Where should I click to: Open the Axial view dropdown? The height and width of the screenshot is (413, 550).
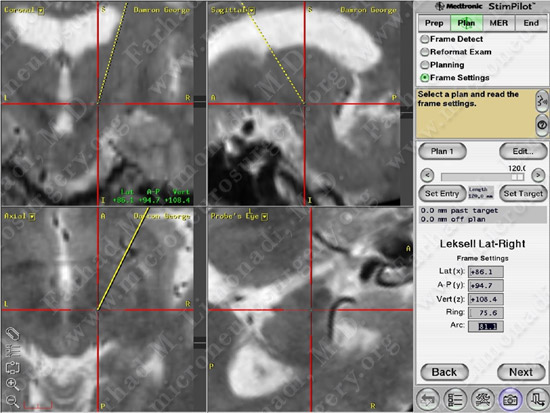(32, 217)
